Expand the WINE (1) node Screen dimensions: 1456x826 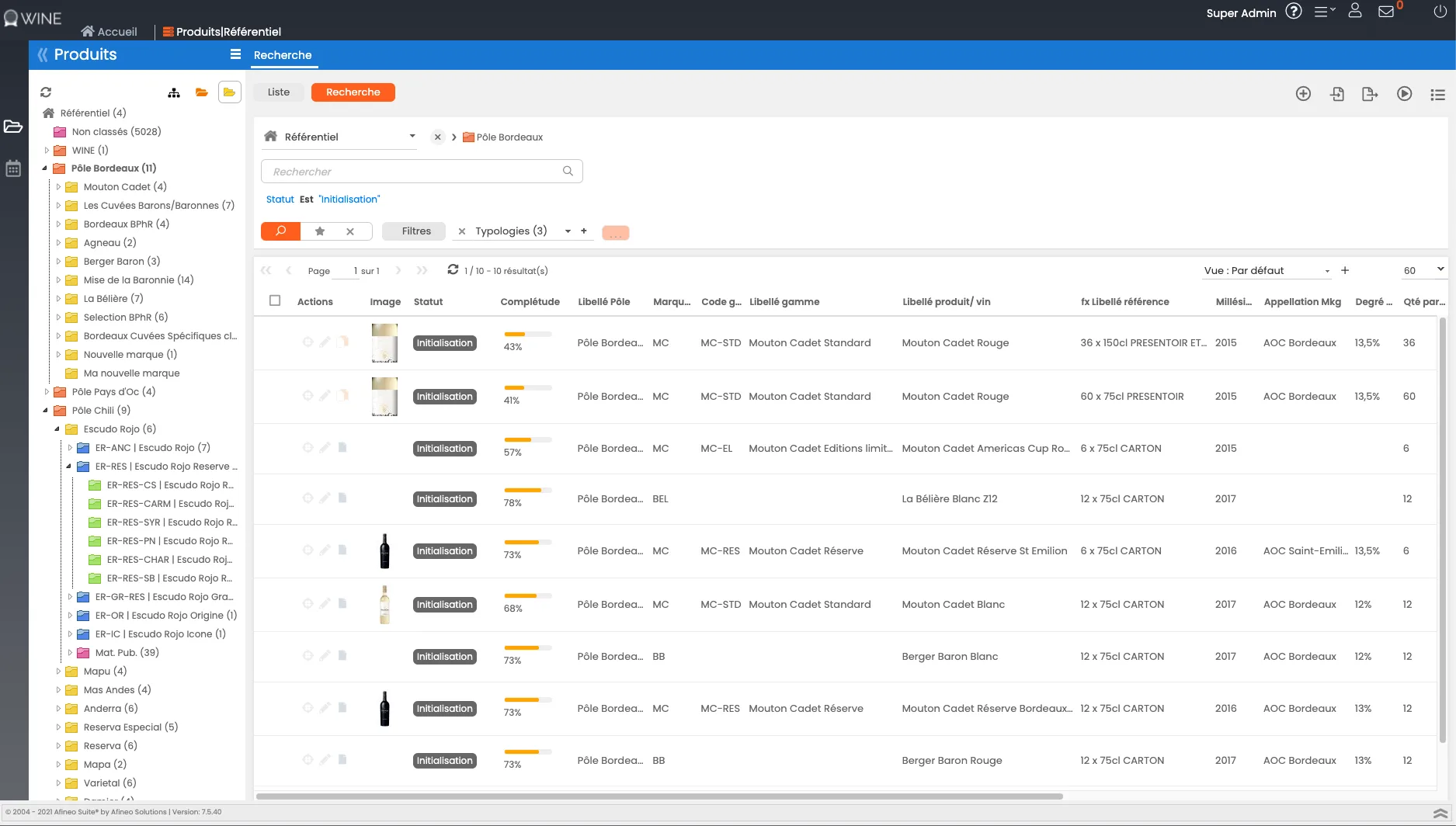pyautogui.click(x=47, y=151)
